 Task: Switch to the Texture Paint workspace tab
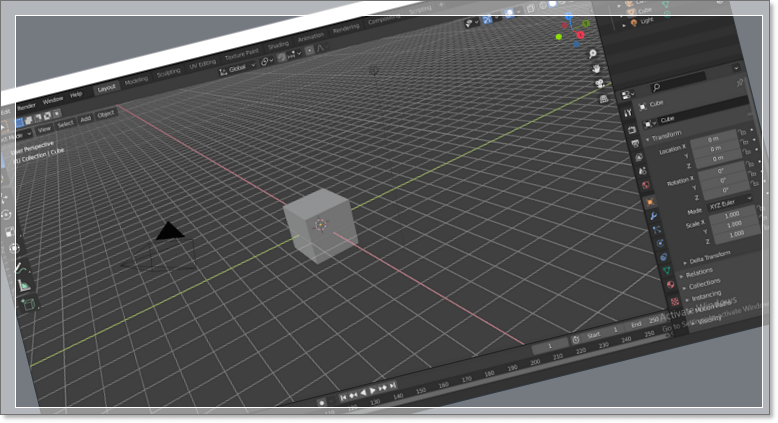tap(242, 55)
